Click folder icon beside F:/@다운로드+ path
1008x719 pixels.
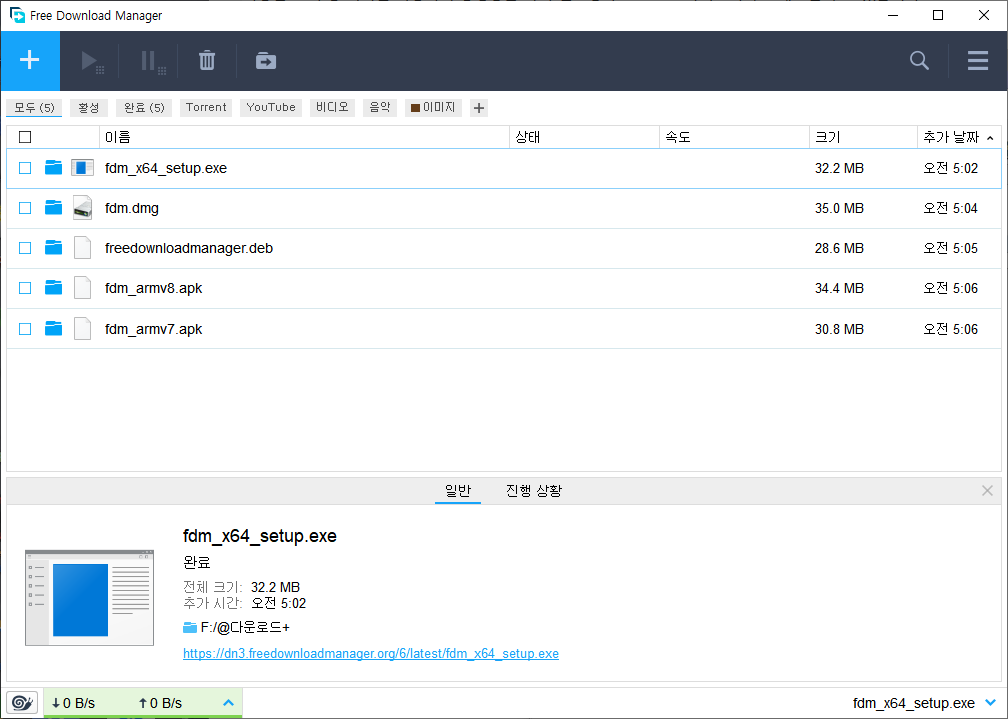pos(190,627)
